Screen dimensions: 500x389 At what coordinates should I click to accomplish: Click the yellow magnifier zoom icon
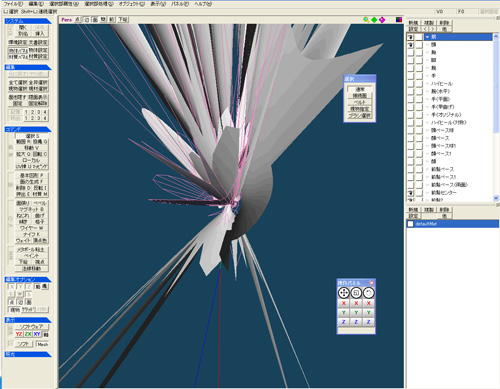point(366,20)
